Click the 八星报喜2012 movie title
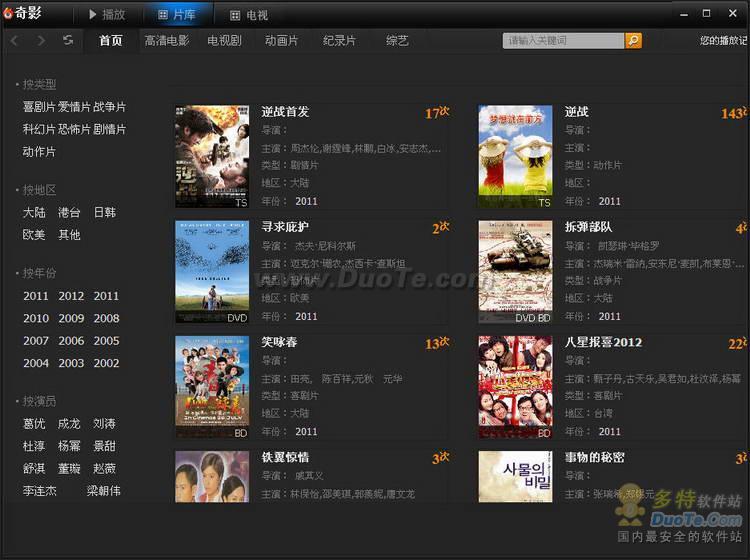The image size is (750, 560). (x=604, y=342)
